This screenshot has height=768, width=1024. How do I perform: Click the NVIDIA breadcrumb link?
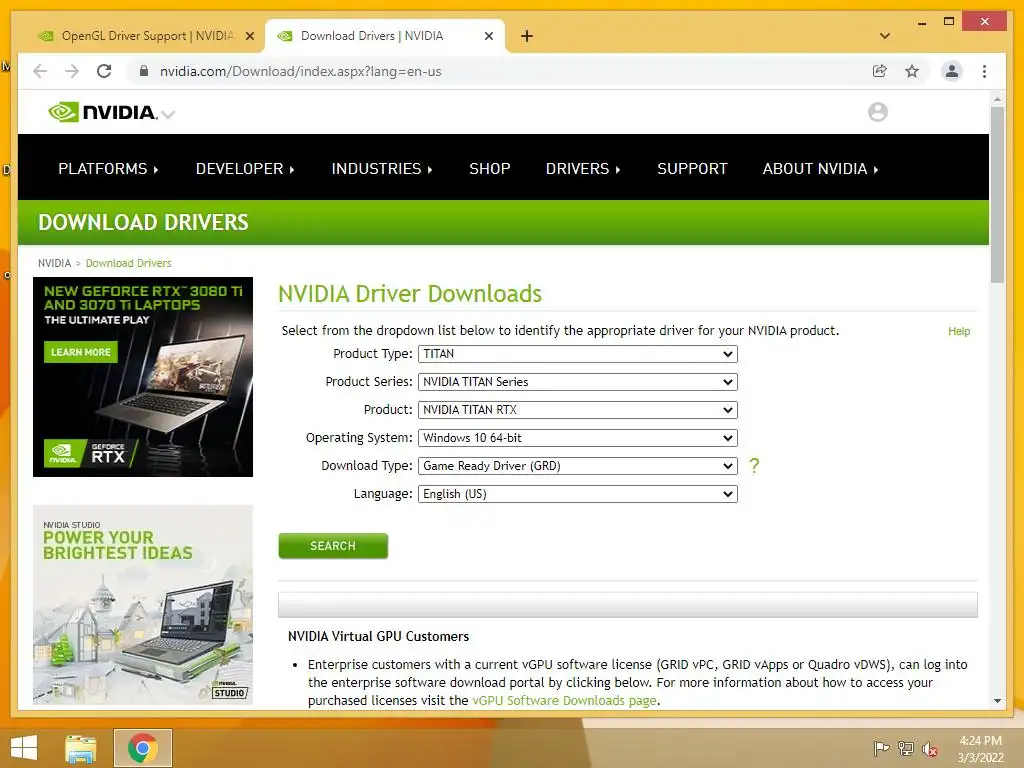tap(54, 263)
